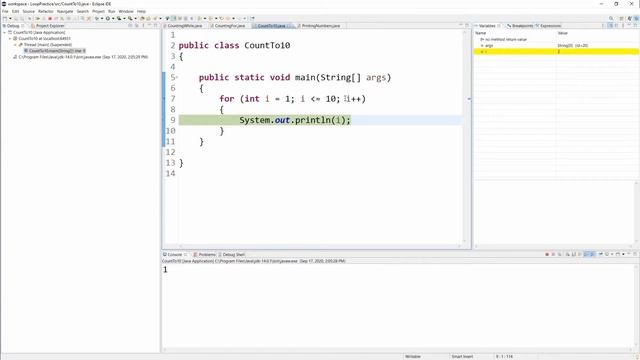Collapse CountTo10 [Java Application] tree node
This screenshot has height=360, width=640.
pos(4,32)
